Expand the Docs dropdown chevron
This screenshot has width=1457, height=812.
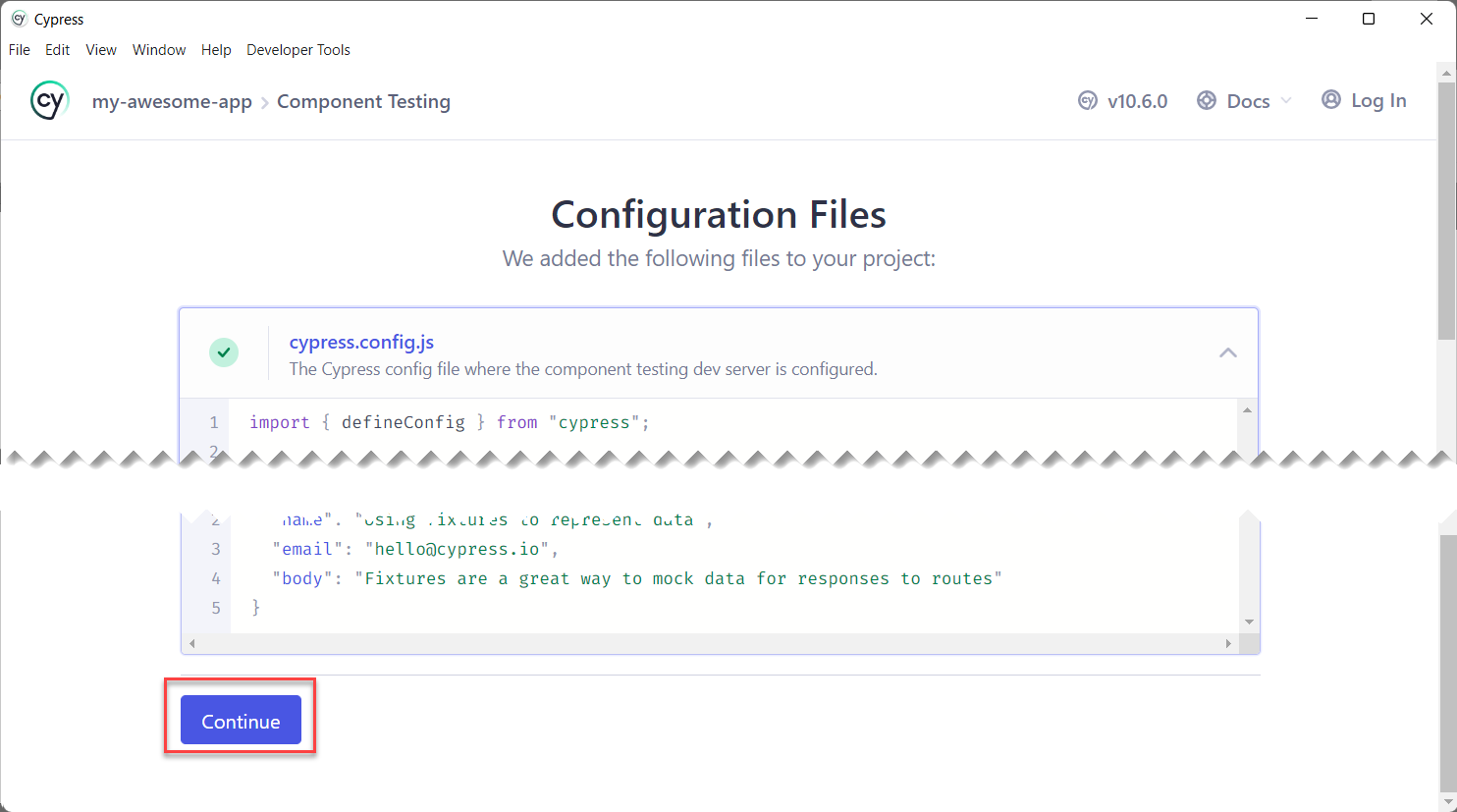(1286, 101)
